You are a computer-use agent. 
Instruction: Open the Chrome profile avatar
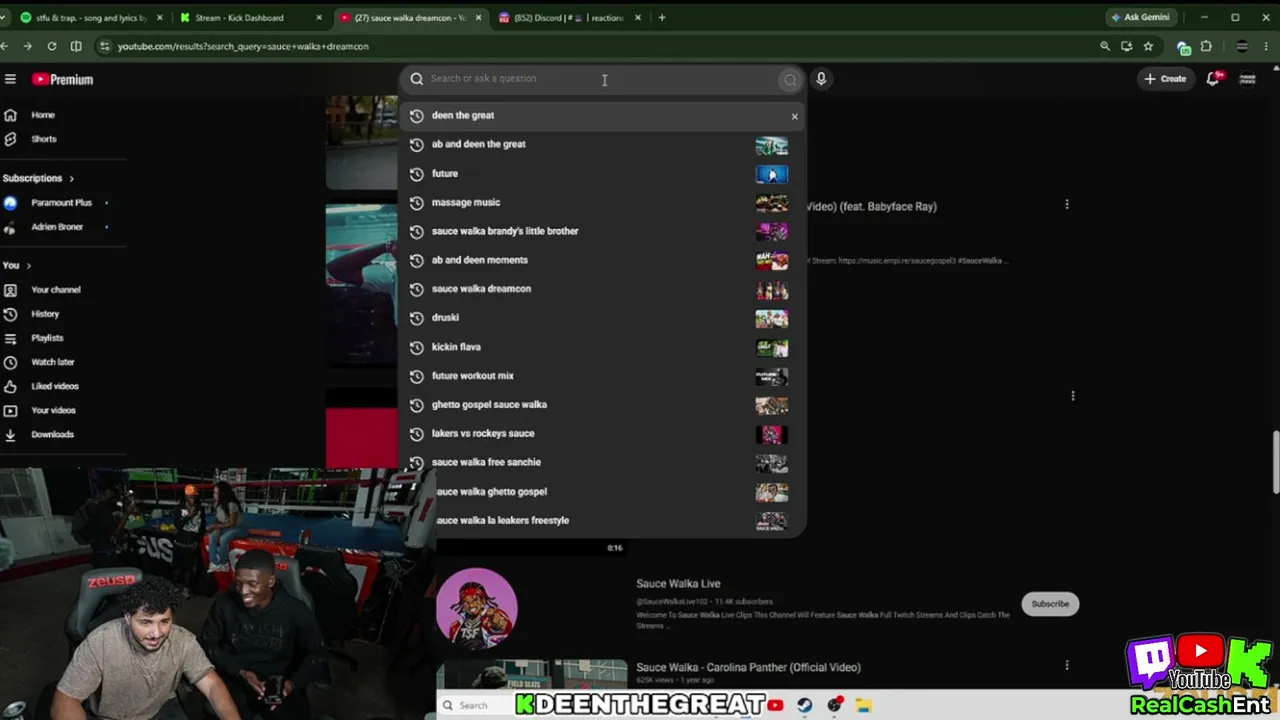[1242, 46]
